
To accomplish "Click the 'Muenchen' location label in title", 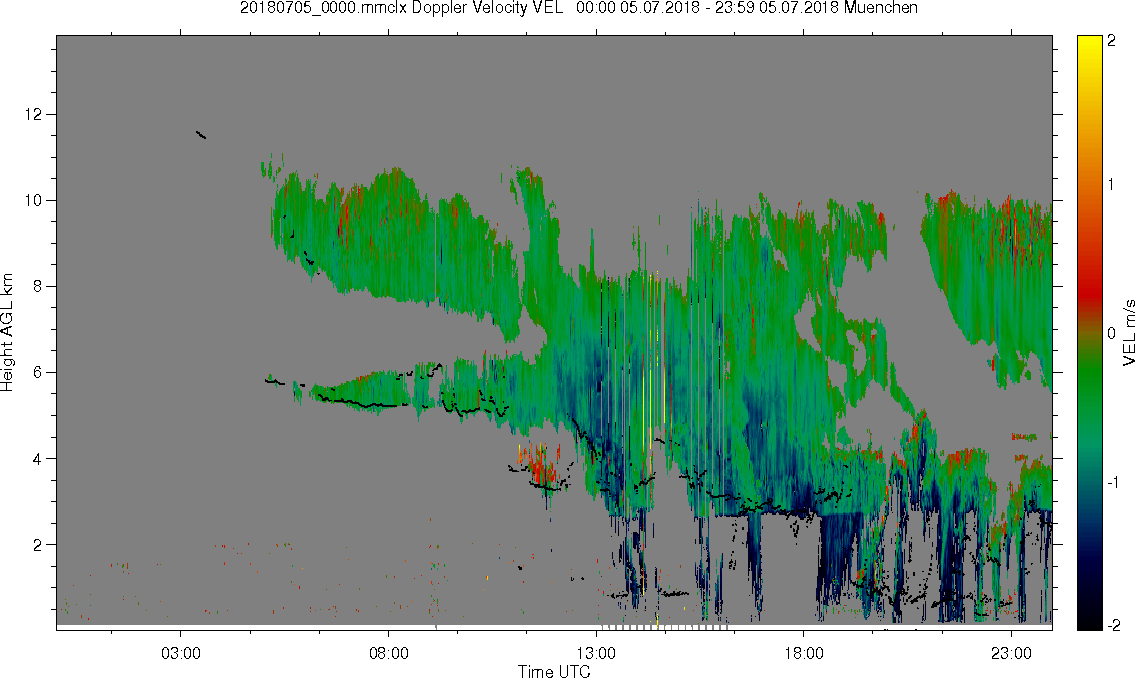I will pyautogui.click(x=880, y=8).
